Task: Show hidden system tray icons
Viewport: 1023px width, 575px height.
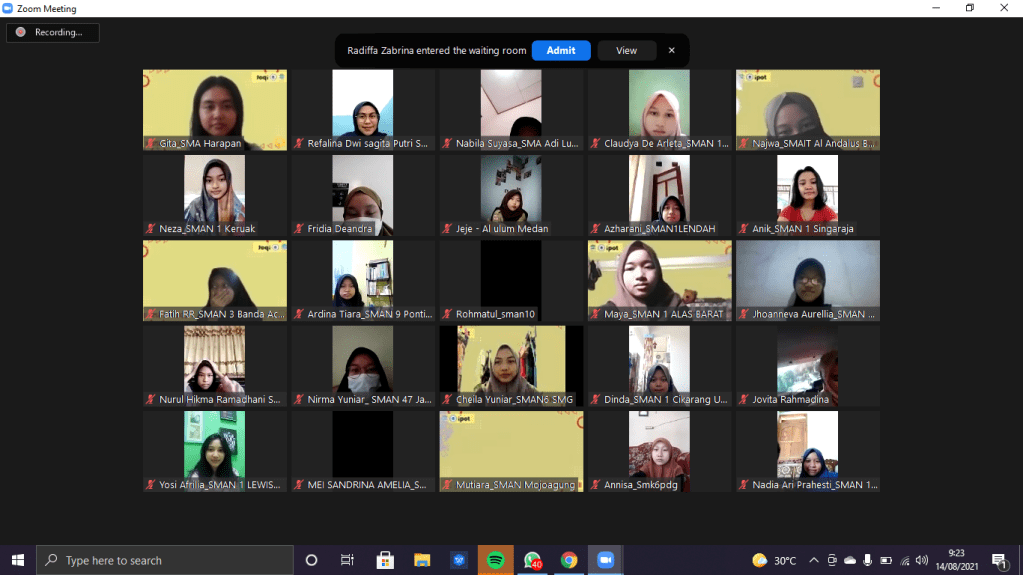Action: (814, 560)
